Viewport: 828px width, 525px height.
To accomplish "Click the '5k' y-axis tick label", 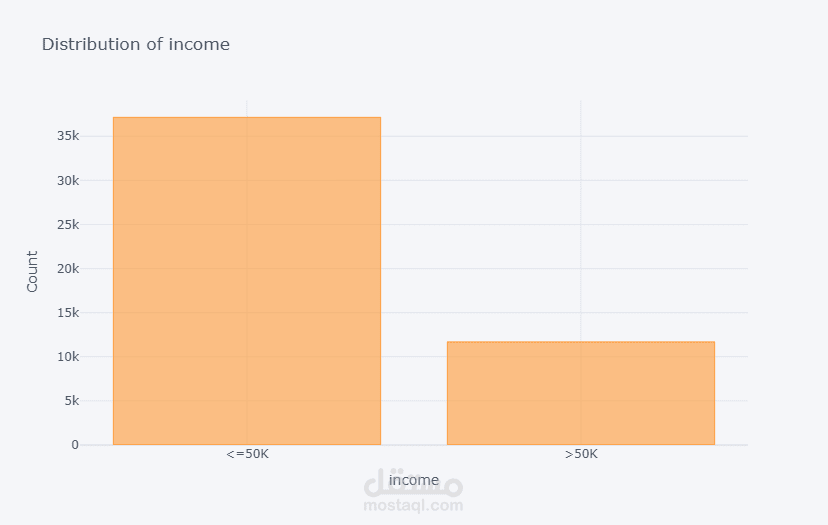I will (69, 401).
